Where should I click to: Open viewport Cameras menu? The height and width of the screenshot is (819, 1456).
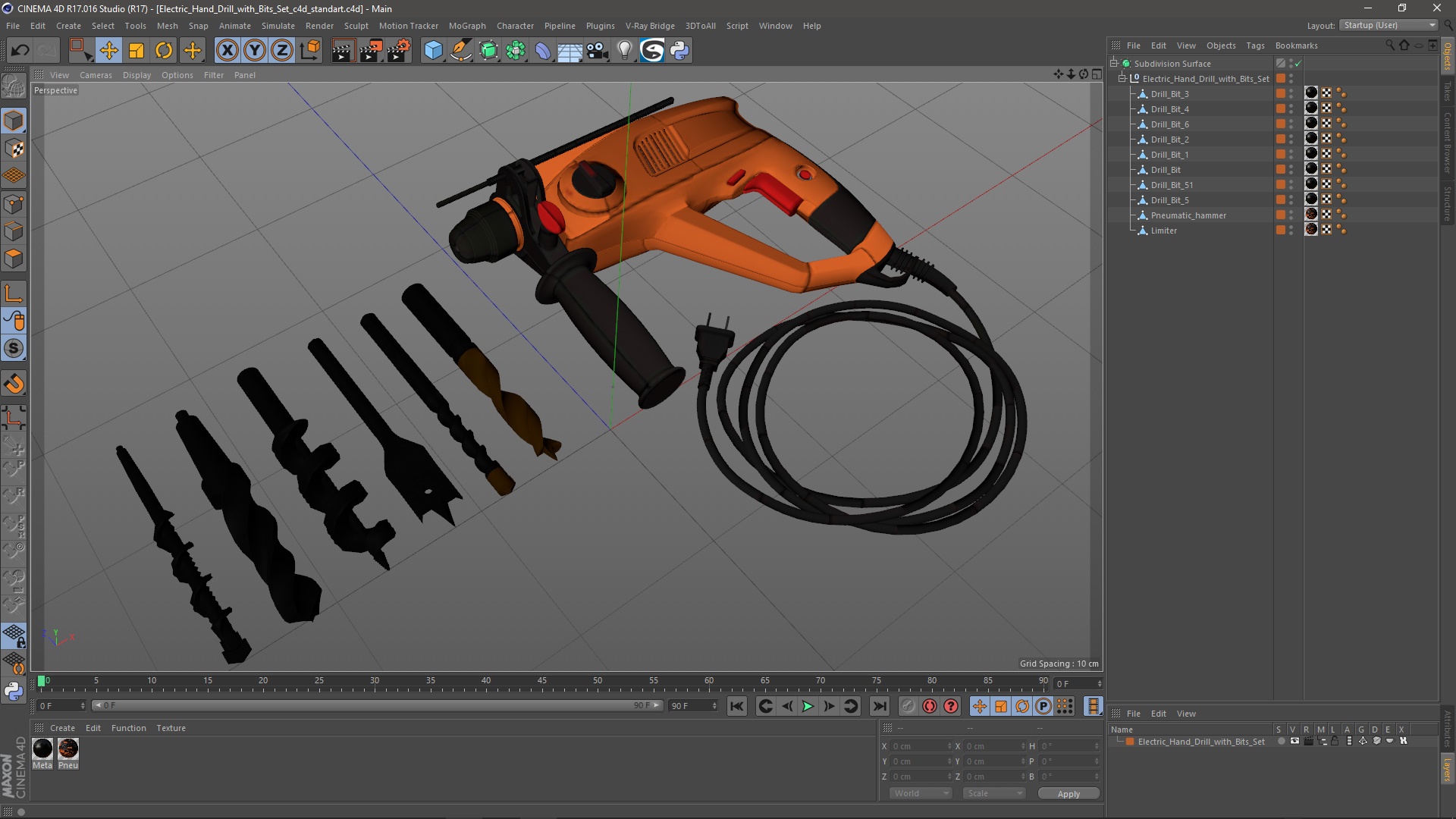[96, 75]
